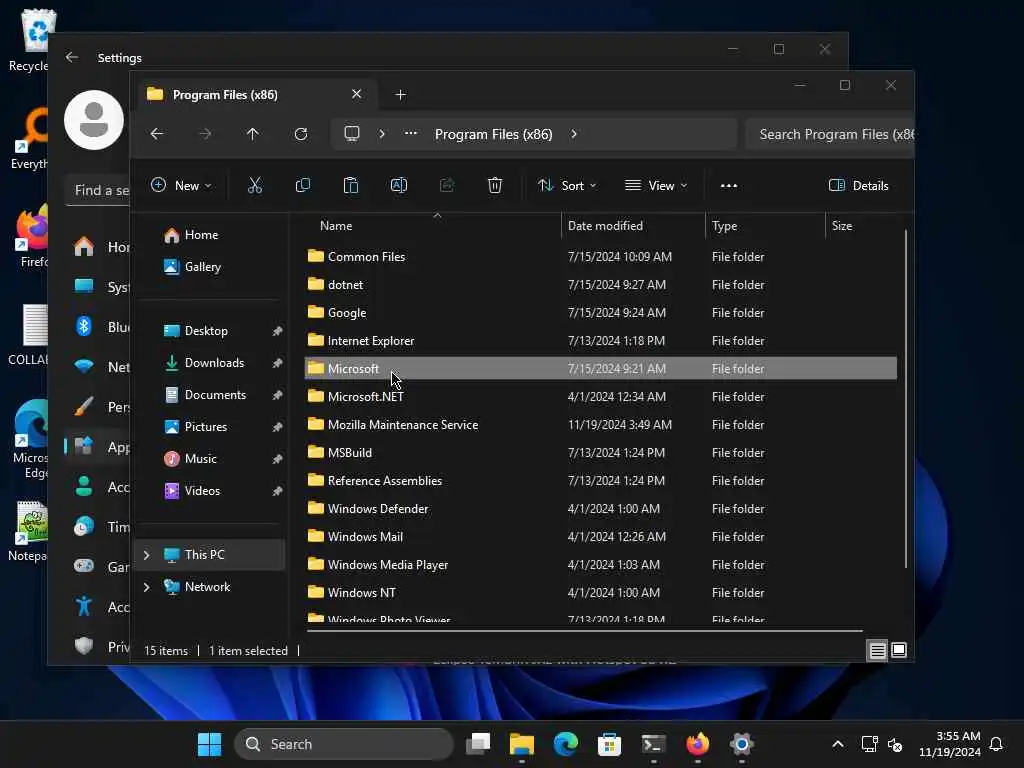Click the Paste clipboard icon

click(x=351, y=185)
